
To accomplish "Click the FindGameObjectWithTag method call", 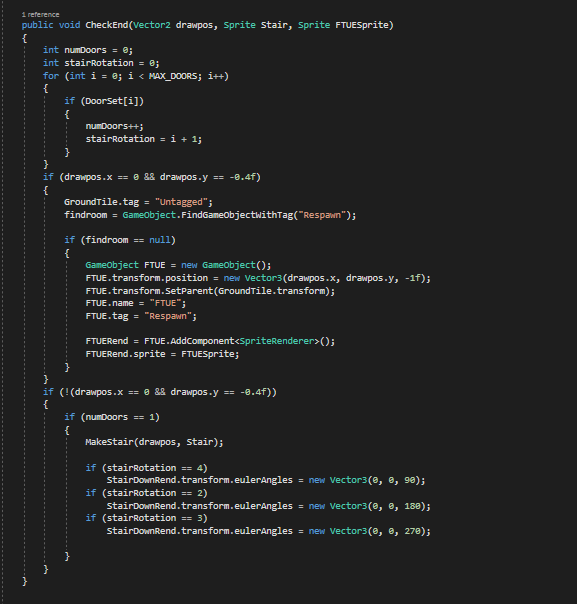I will [237, 215].
